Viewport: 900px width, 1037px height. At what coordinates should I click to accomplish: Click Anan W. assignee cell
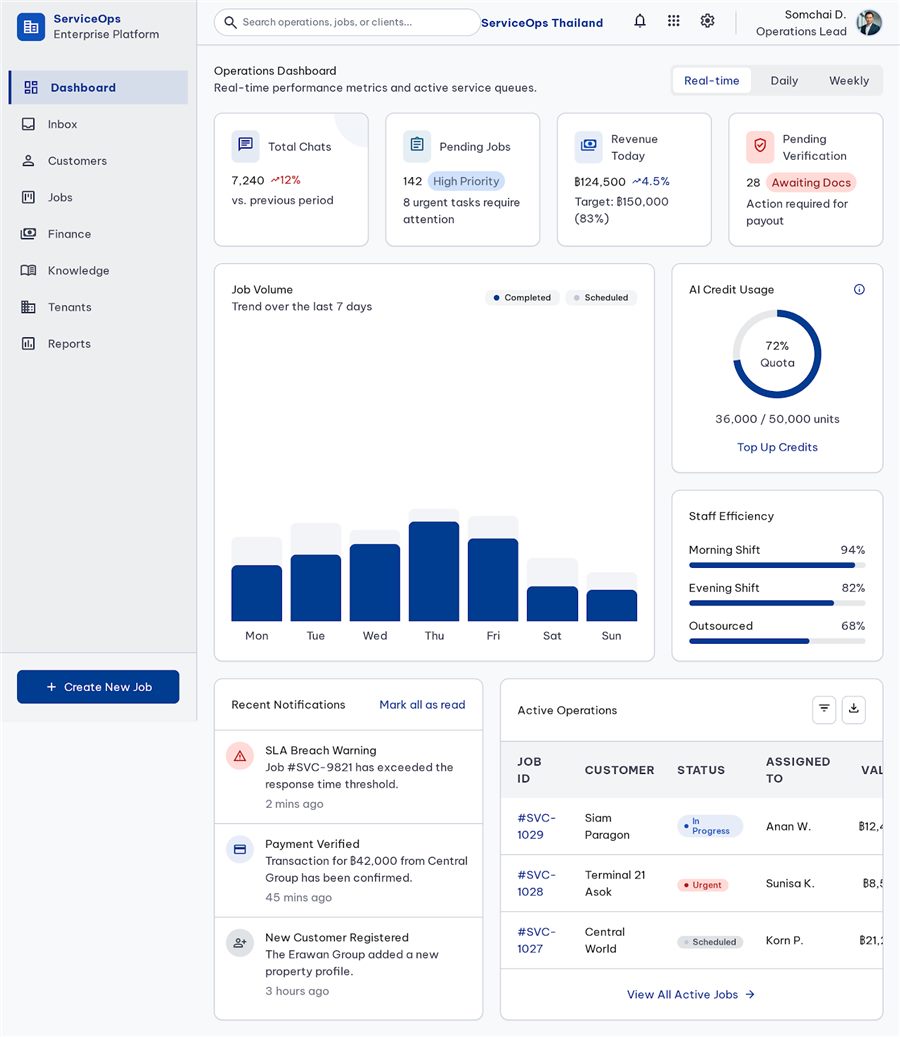(788, 826)
